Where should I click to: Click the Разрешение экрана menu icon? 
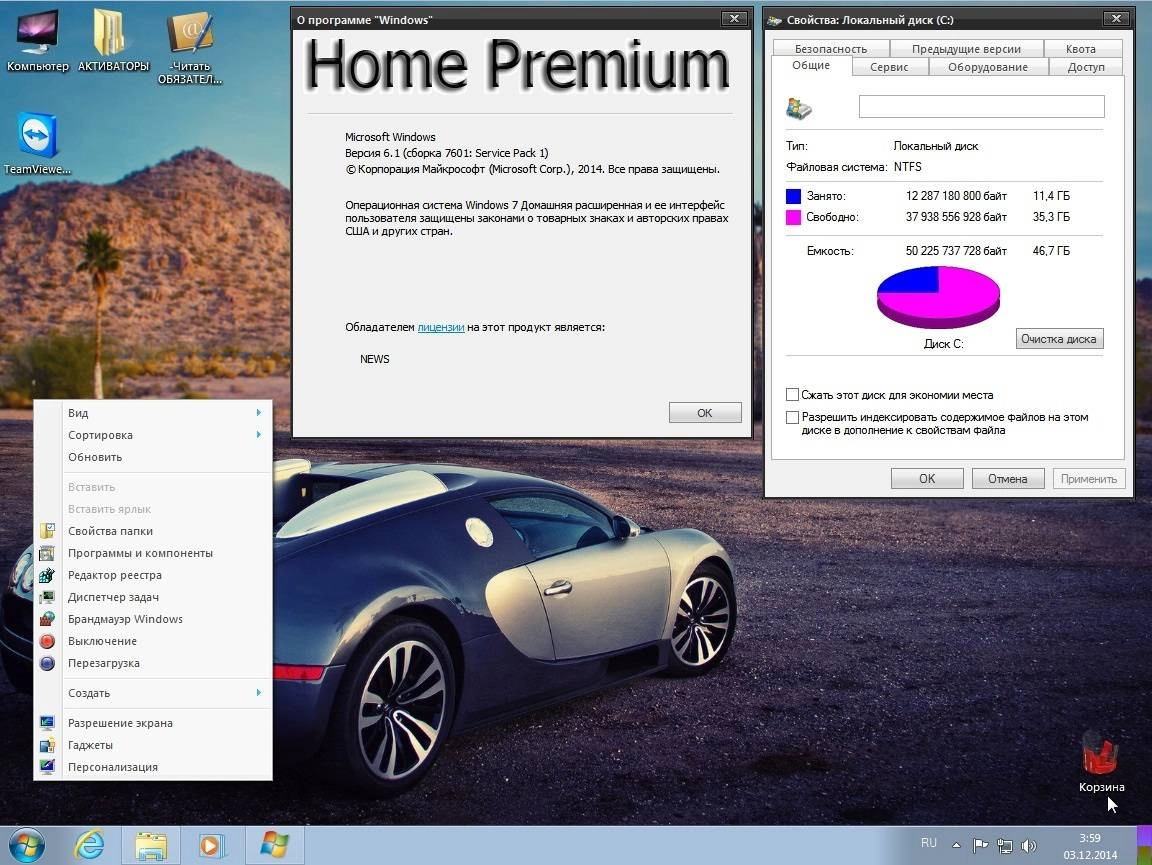[47, 722]
